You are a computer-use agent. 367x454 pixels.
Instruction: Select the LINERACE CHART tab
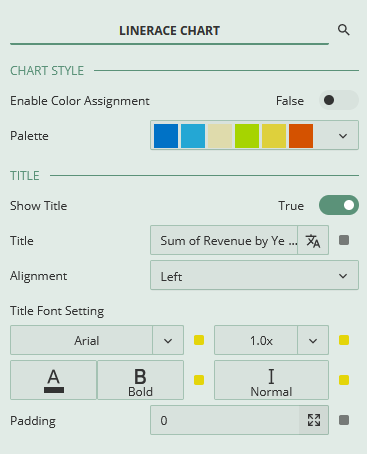coord(169,31)
